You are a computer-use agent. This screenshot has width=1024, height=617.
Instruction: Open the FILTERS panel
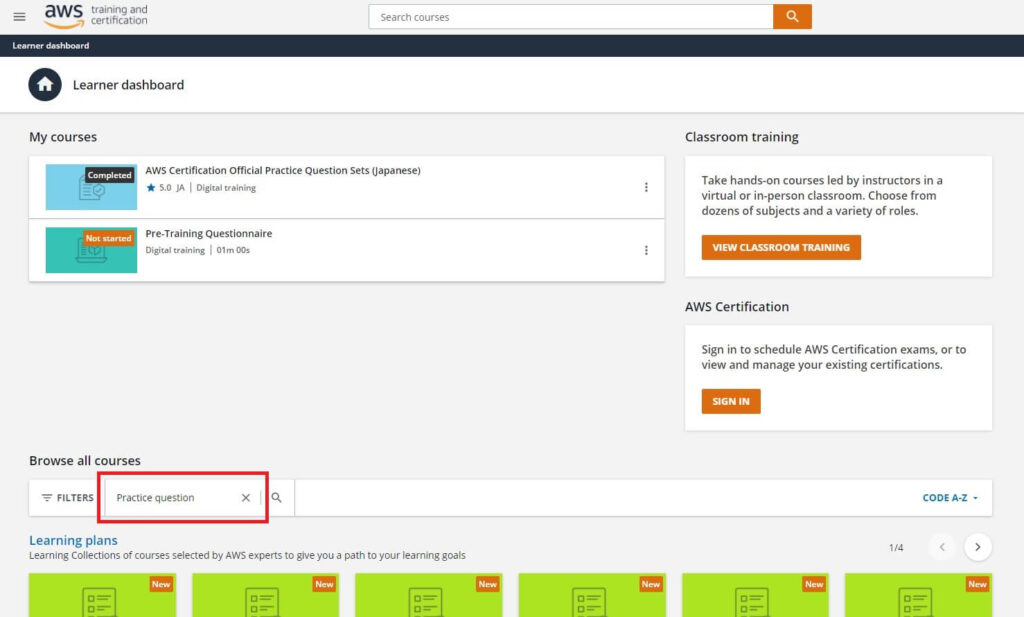pyautogui.click(x=67, y=498)
